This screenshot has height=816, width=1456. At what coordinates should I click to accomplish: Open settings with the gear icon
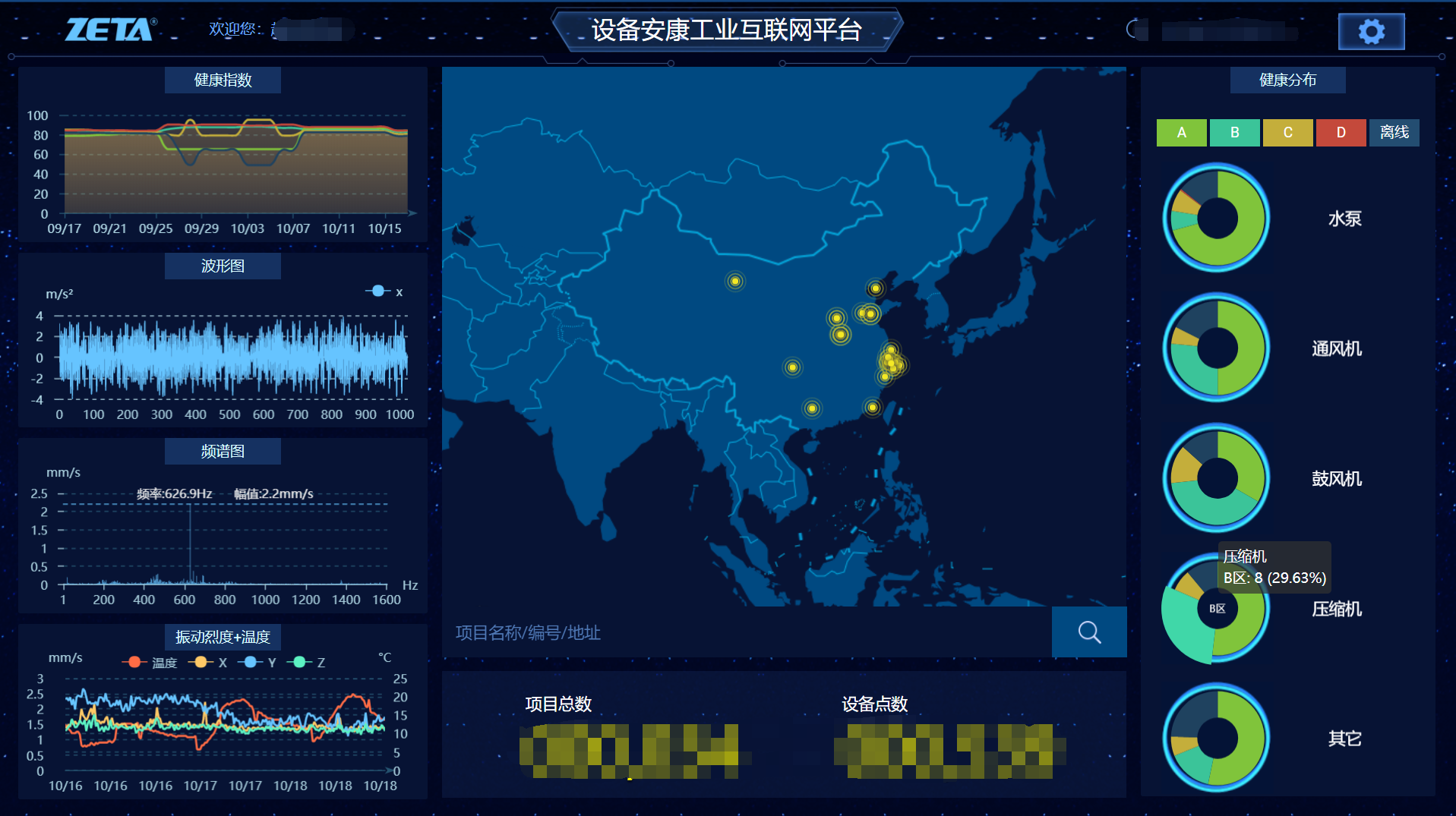click(1371, 32)
